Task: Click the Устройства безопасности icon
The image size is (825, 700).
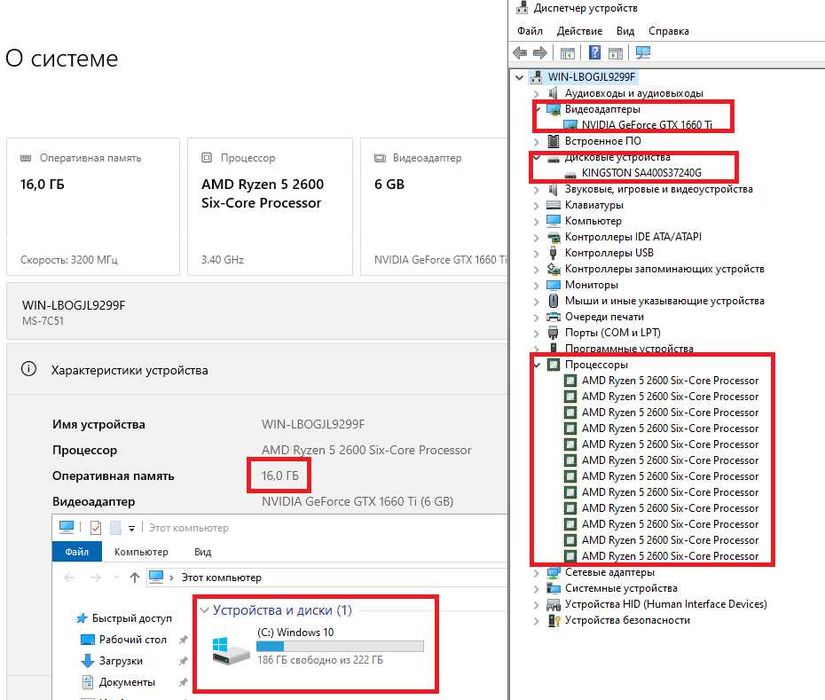Action: point(554,620)
